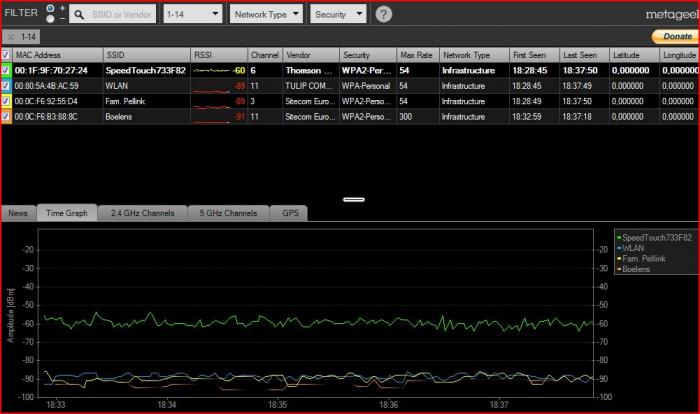This screenshot has width=700, height=414.
Task: Sort by Security column header
Action: 368,55
